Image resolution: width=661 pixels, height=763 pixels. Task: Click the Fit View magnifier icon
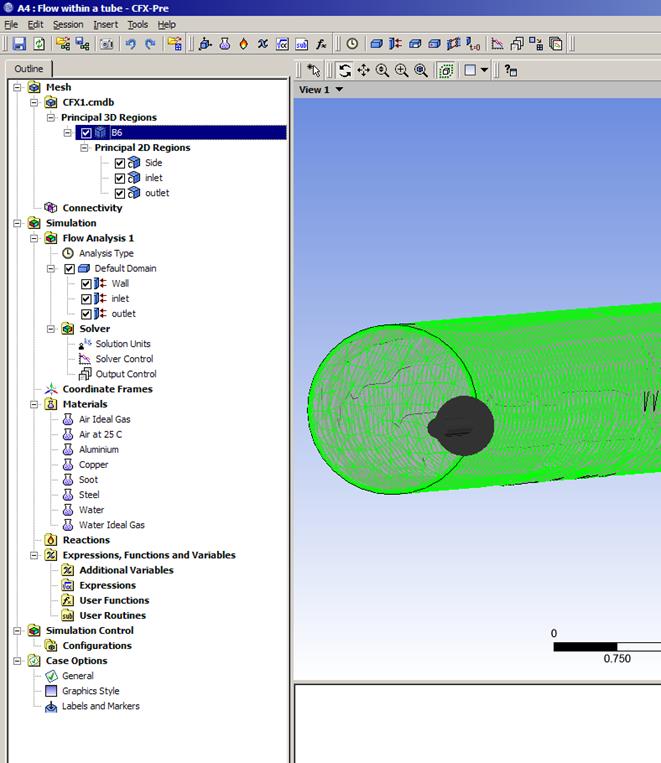421,70
